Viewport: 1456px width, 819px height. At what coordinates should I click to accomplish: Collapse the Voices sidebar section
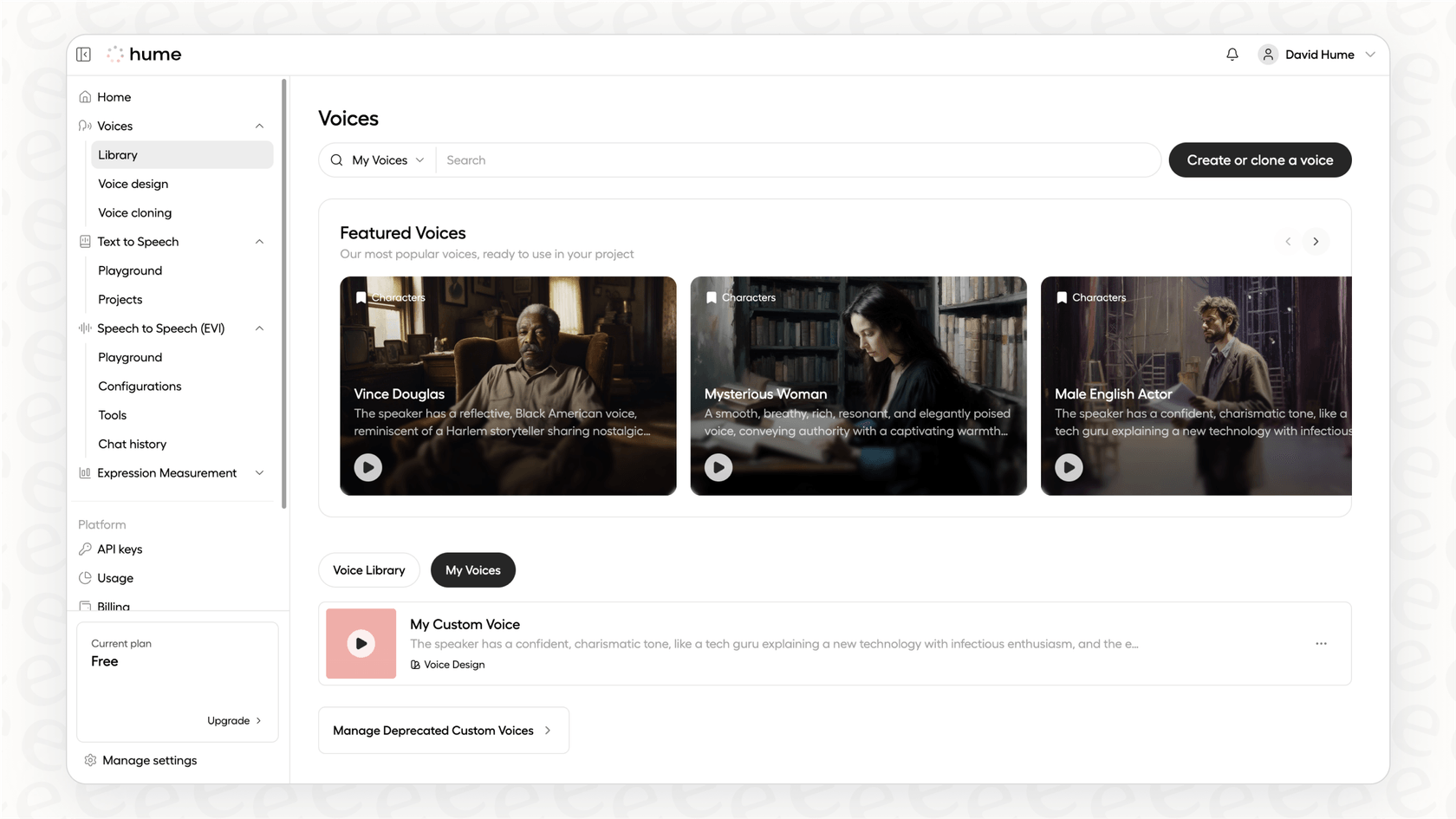259,127
